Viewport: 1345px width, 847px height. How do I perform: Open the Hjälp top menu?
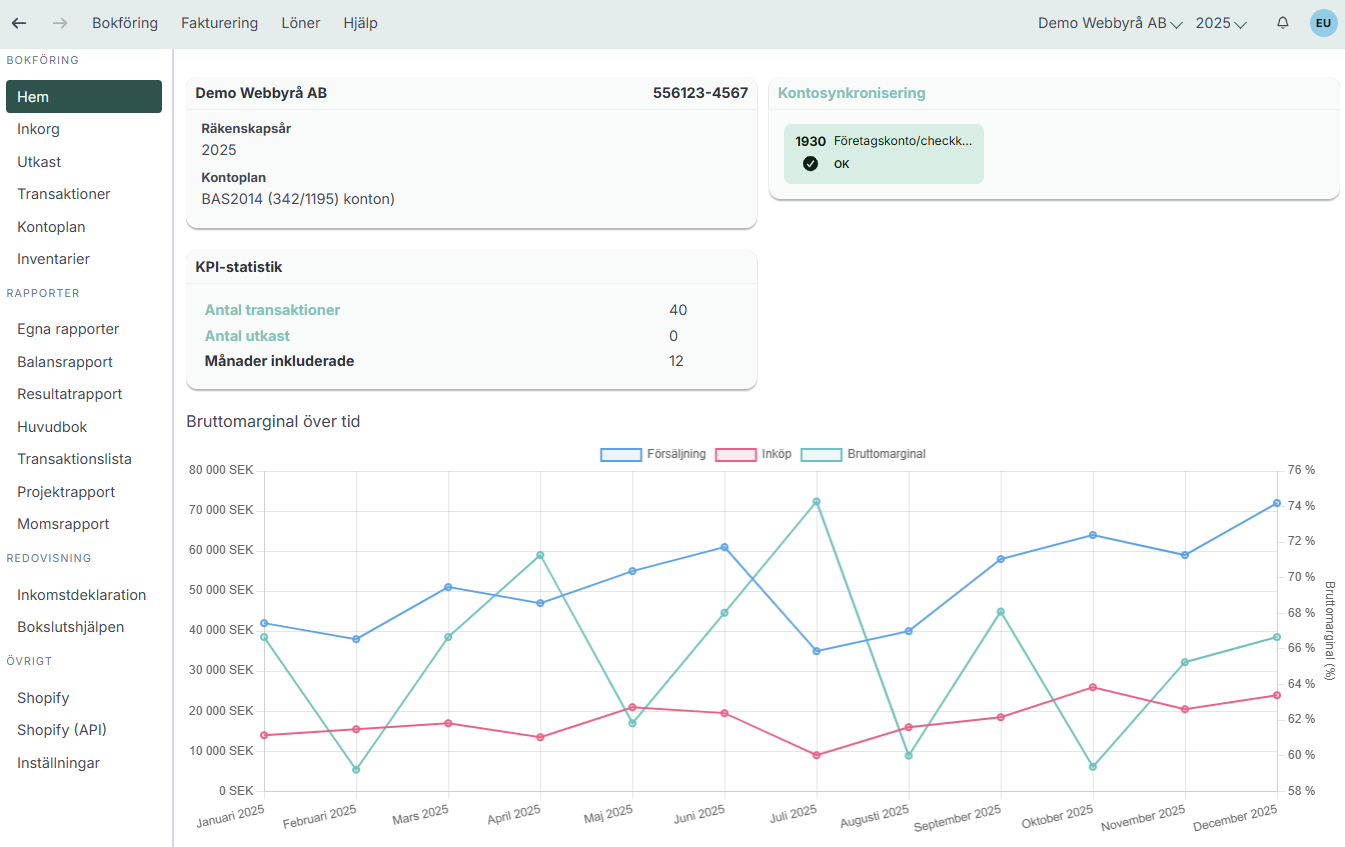pyautogui.click(x=360, y=23)
